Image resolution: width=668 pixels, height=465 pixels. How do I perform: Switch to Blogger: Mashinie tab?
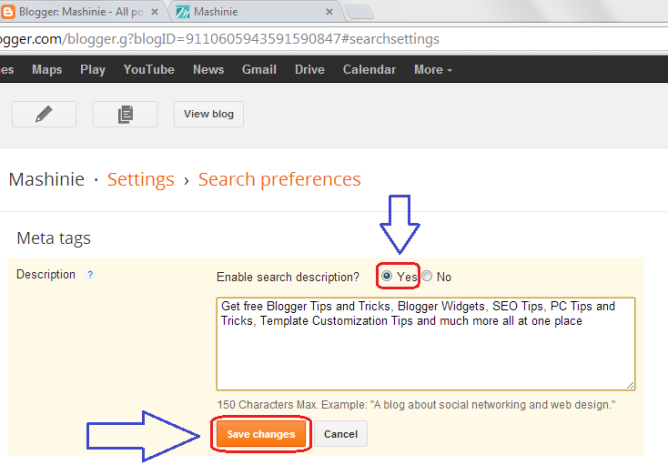[x=81, y=12]
